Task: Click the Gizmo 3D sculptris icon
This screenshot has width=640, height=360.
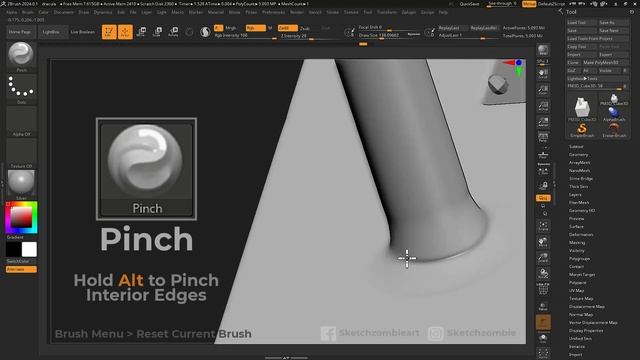Action: (205, 32)
